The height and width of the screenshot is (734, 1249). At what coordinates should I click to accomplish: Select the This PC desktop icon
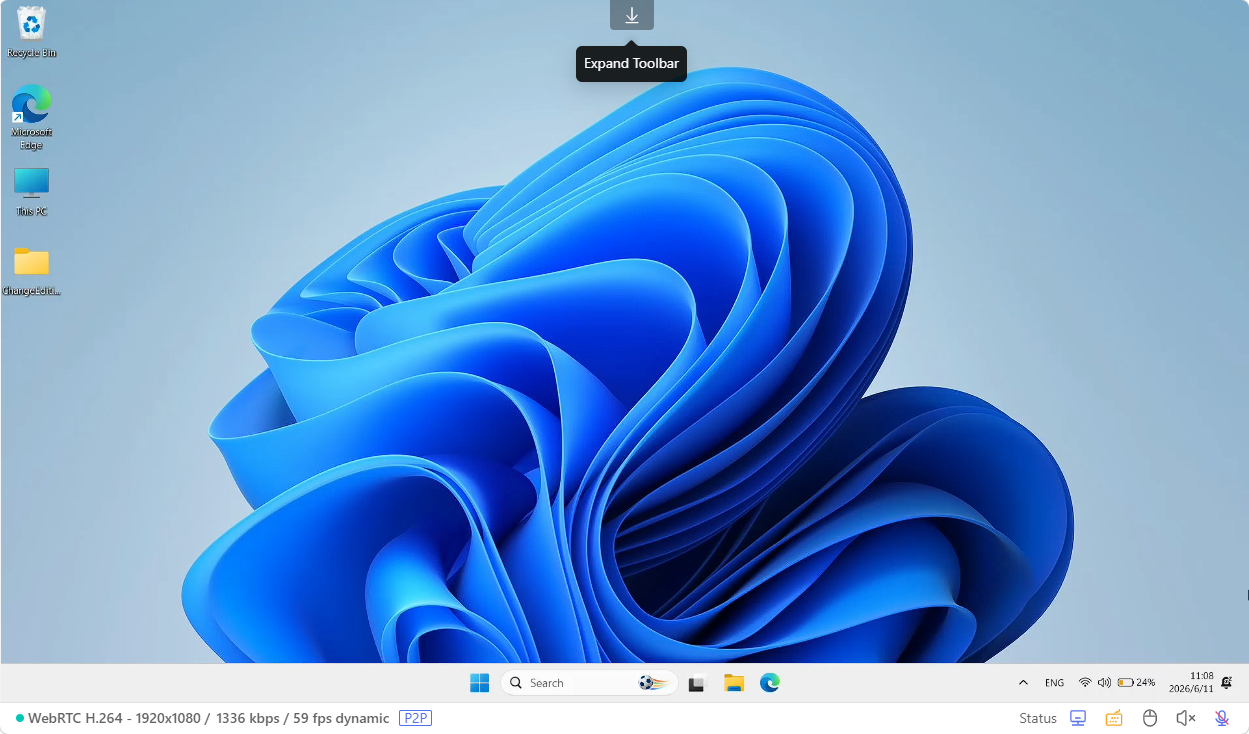click(31, 192)
